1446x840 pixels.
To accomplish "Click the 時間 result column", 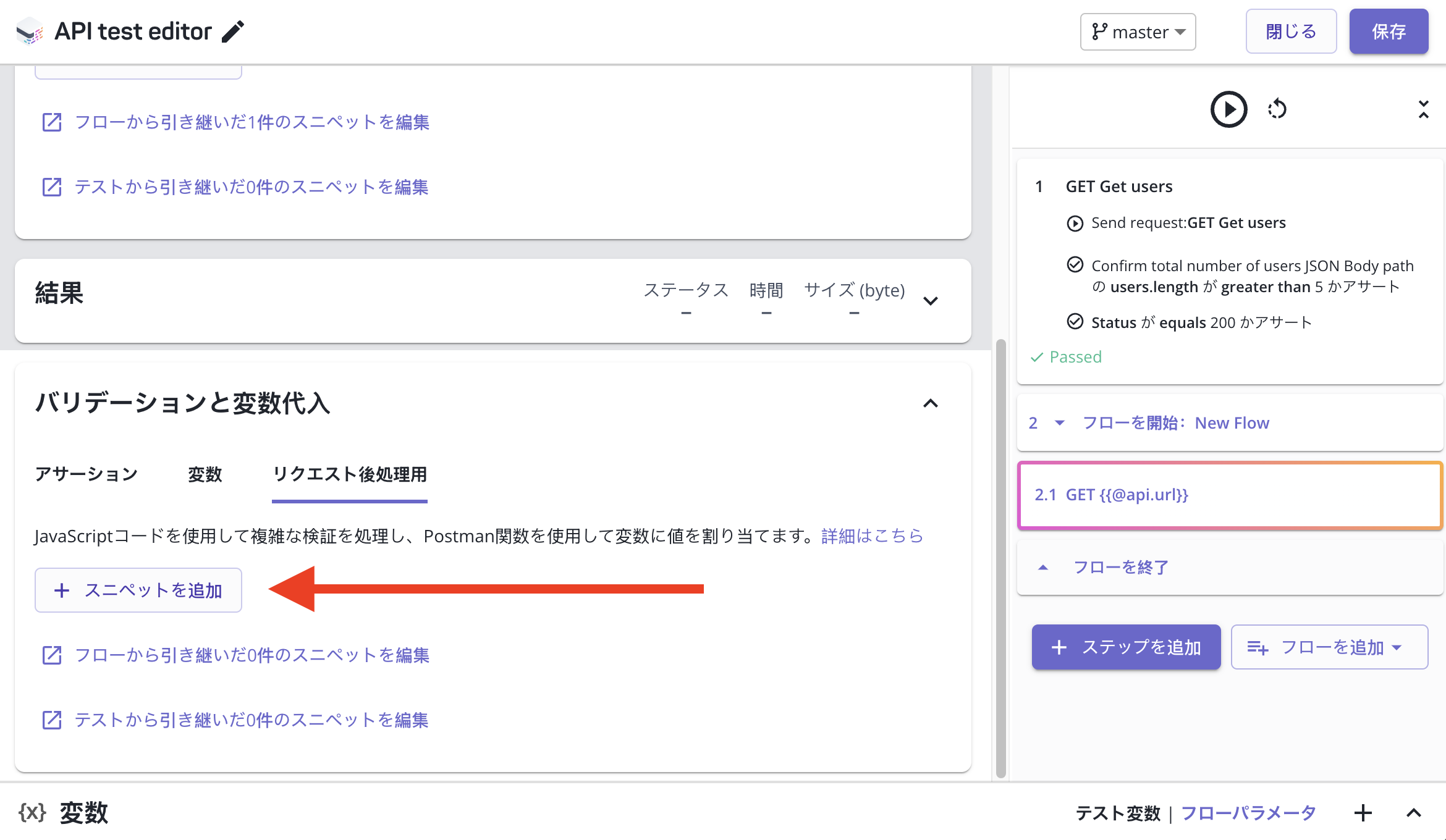I will coord(766,300).
